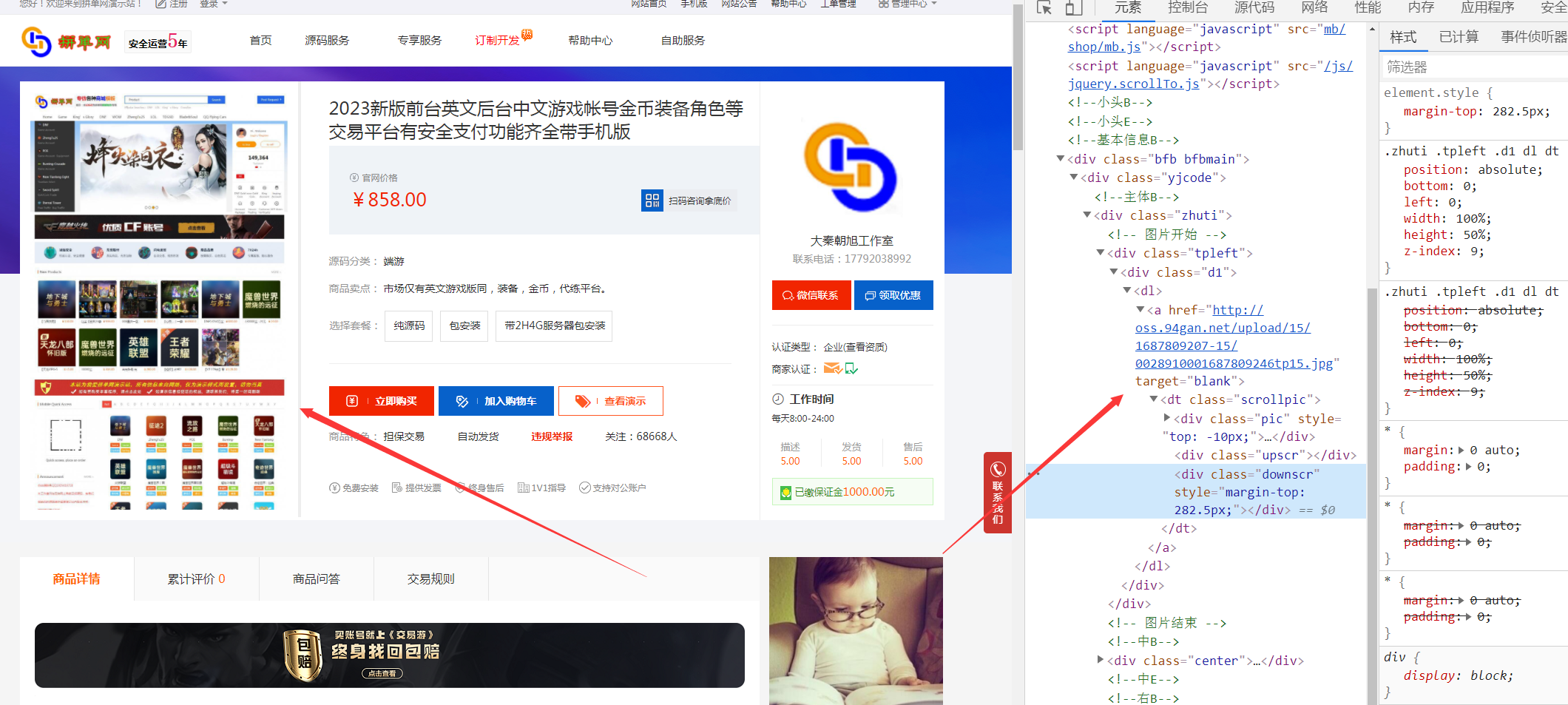
Task: Click the 免费安装 service icon
Action: (x=334, y=488)
